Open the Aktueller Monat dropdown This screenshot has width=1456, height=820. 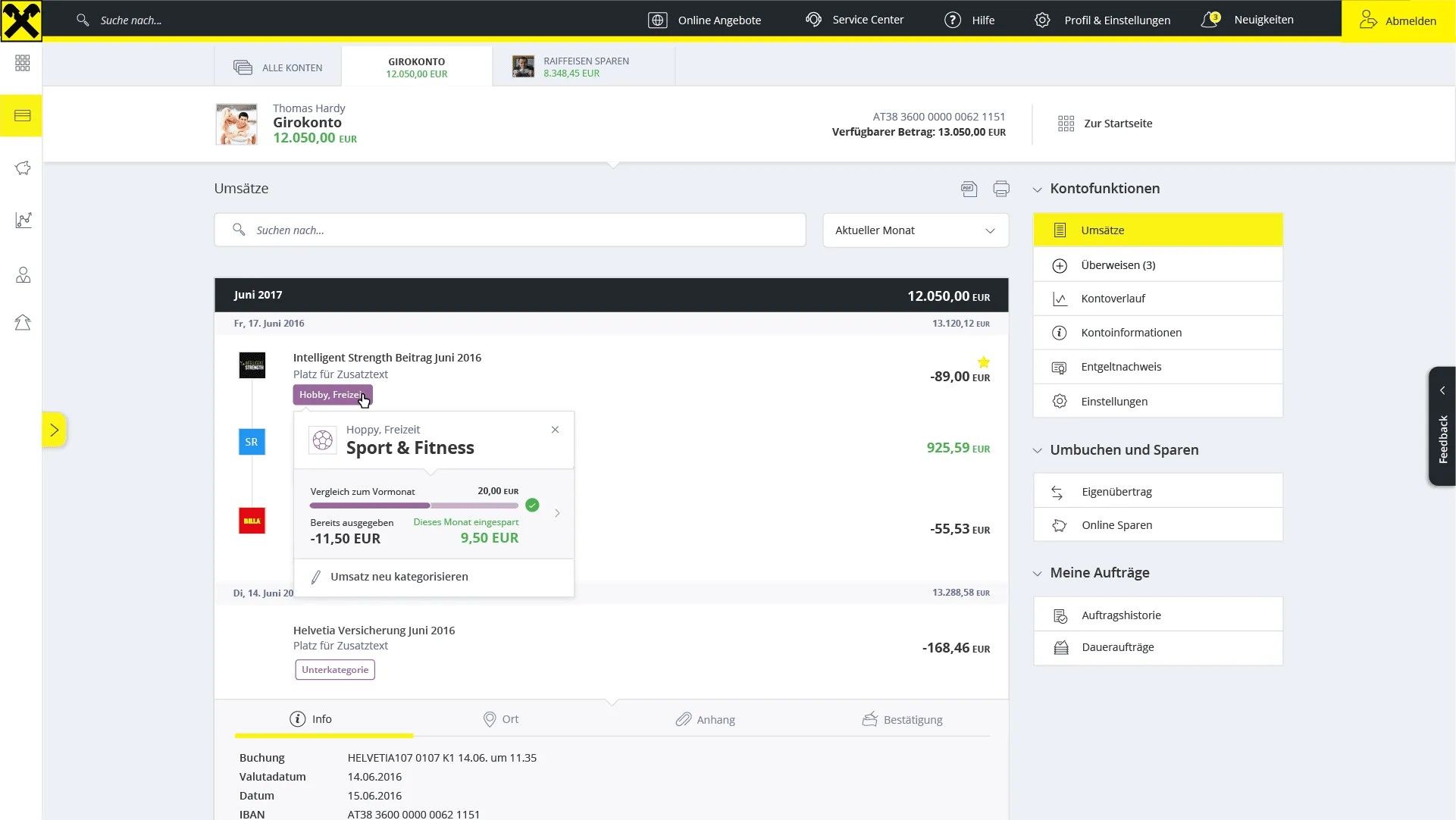coord(915,230)
